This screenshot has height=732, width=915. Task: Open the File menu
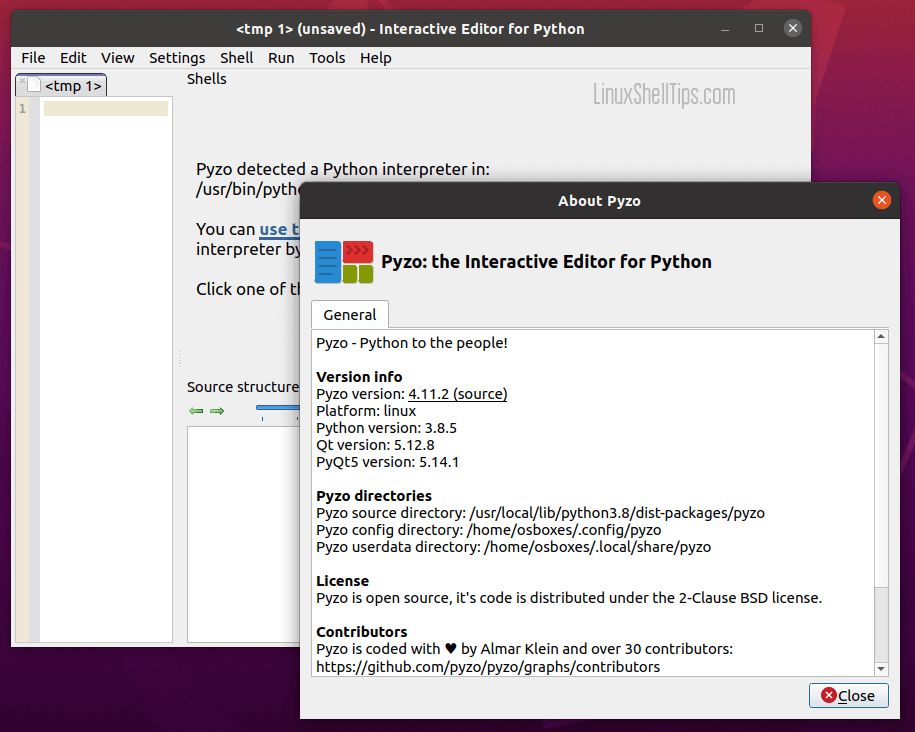33,58
